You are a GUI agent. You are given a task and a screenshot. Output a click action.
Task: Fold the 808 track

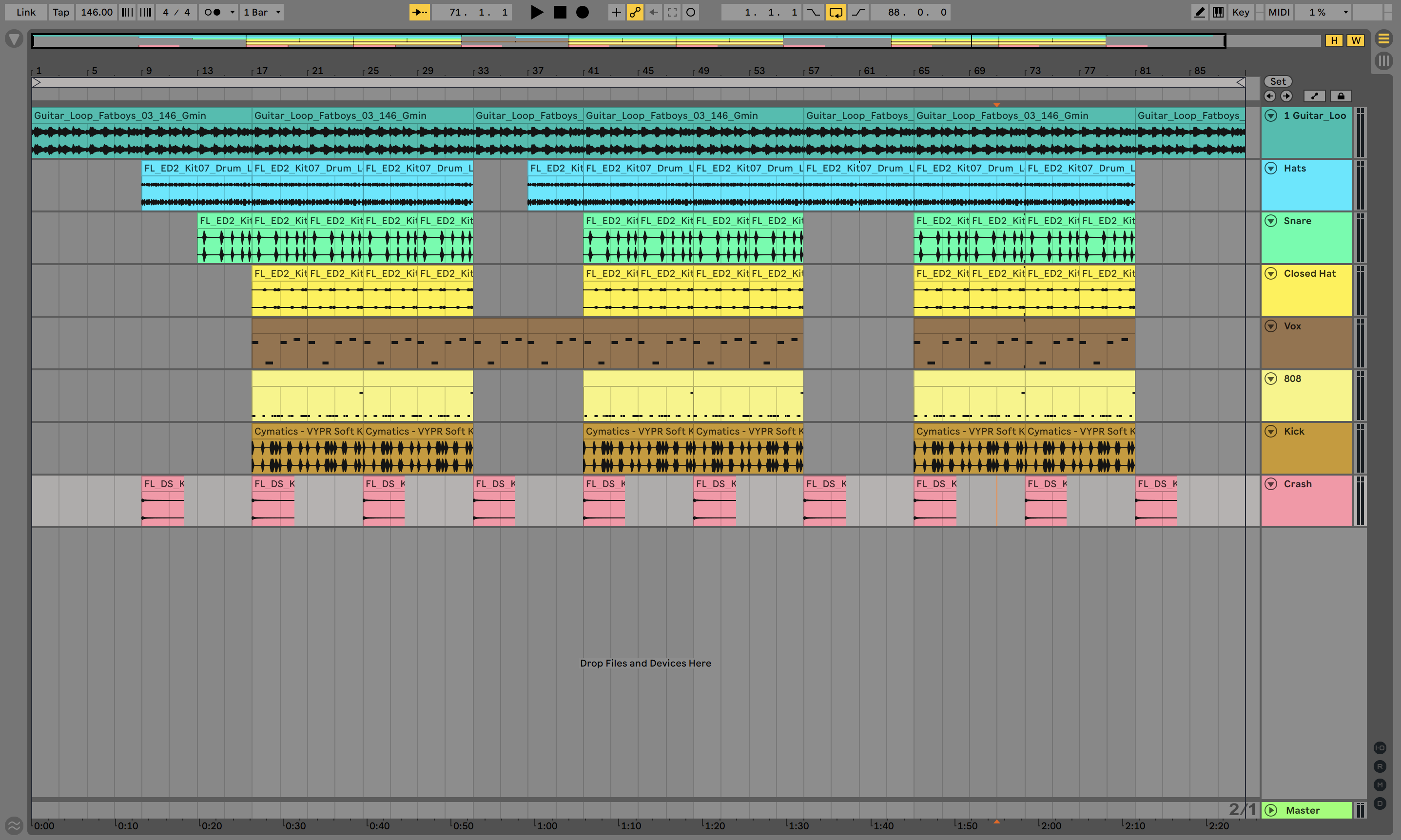[x=1271, y=379]
